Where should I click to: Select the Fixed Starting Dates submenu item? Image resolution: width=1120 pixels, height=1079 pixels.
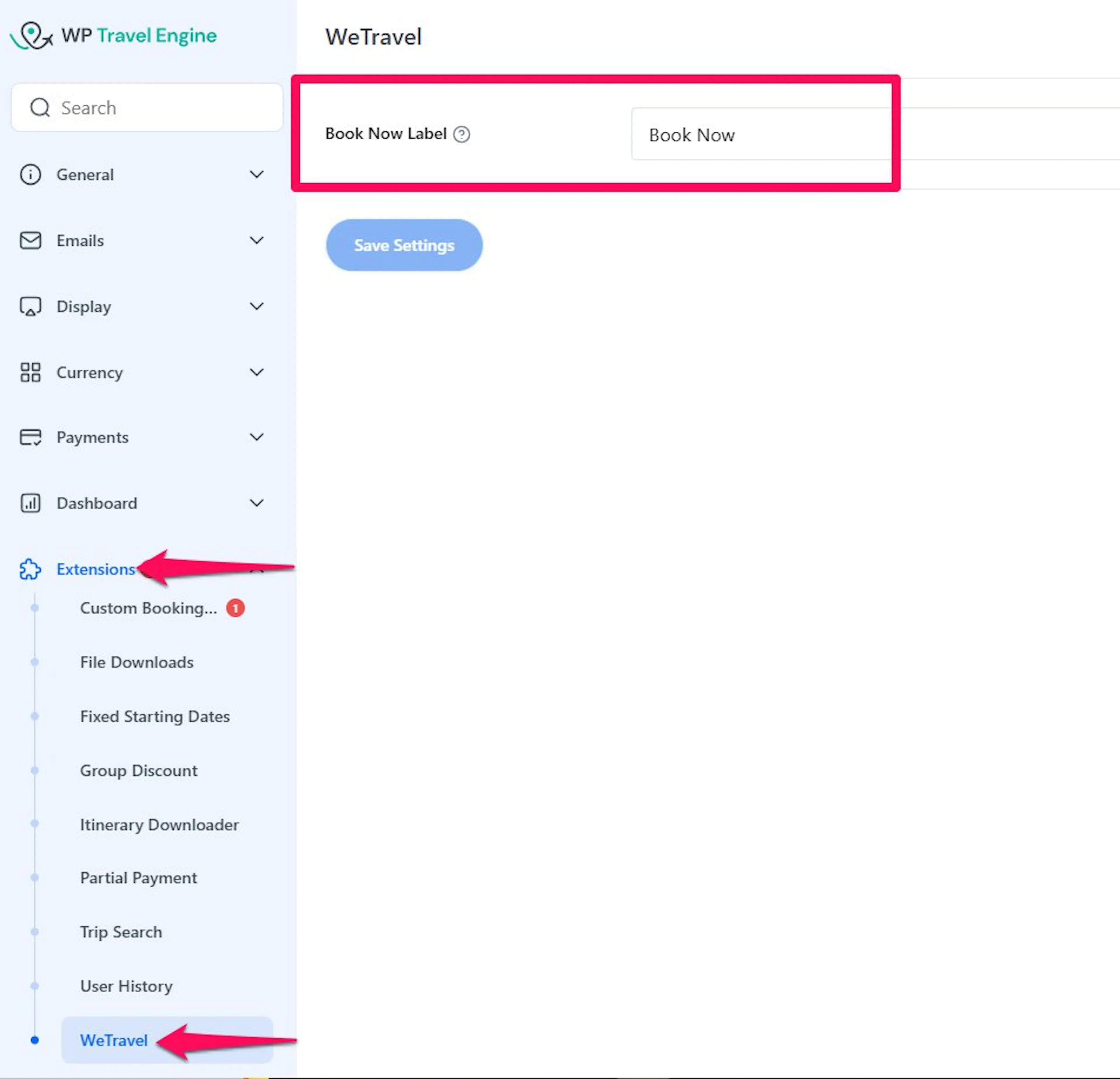155,717
